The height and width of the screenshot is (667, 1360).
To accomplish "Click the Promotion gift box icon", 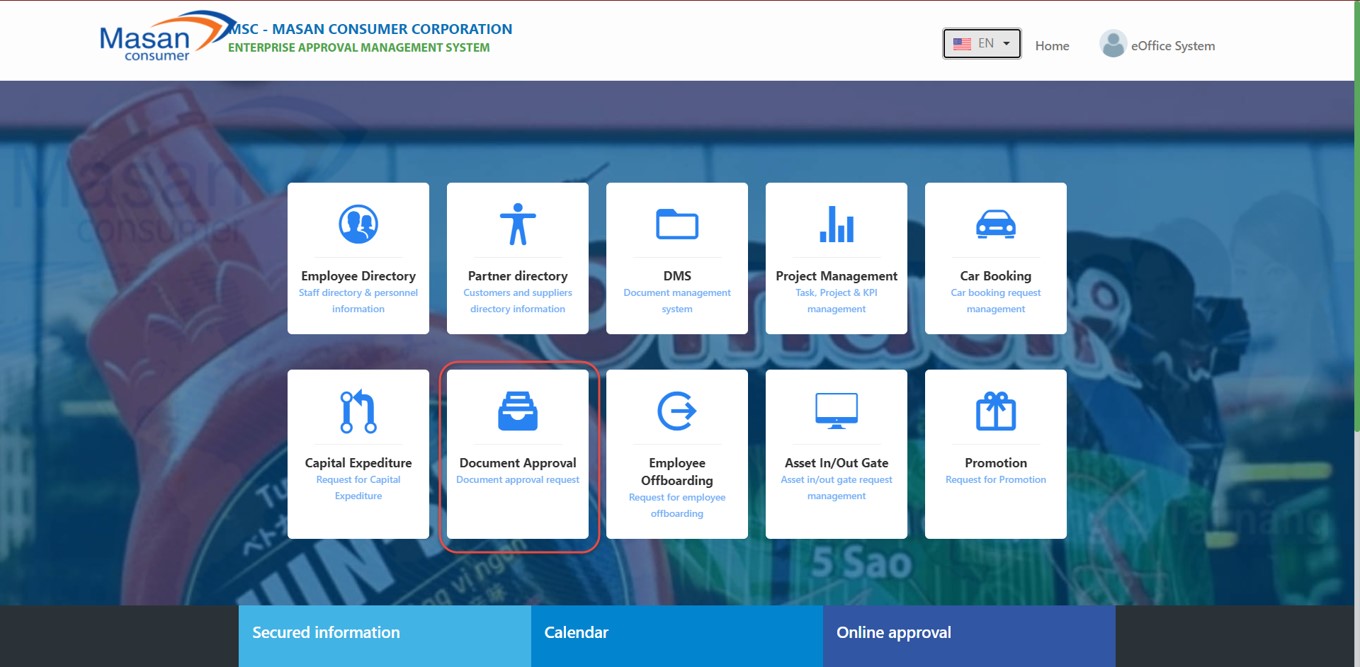I will pyautogui.click(x=995, y=411).
